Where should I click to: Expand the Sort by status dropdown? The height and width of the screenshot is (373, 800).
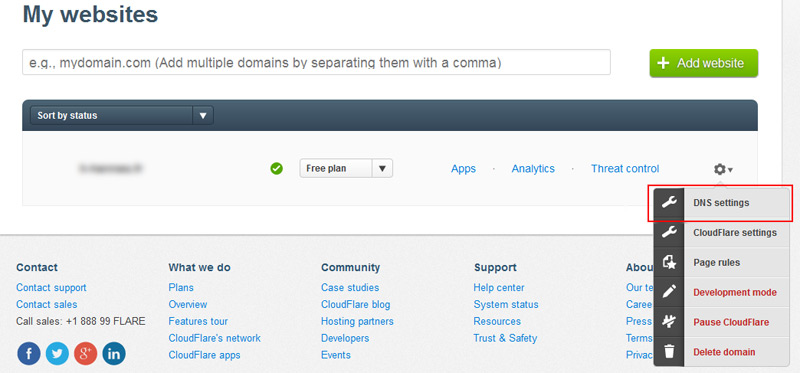point(122,115)
